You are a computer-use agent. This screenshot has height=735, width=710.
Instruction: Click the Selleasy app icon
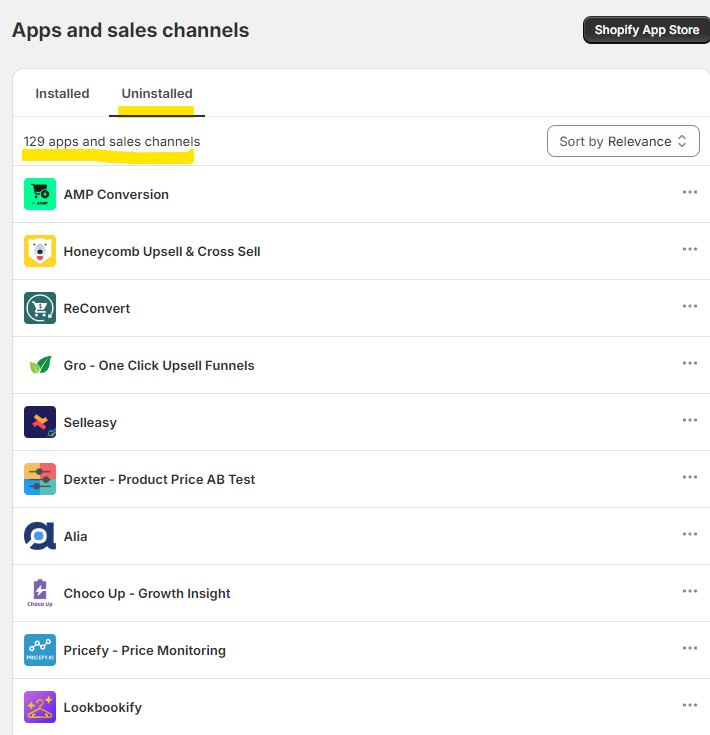(40, 422)
